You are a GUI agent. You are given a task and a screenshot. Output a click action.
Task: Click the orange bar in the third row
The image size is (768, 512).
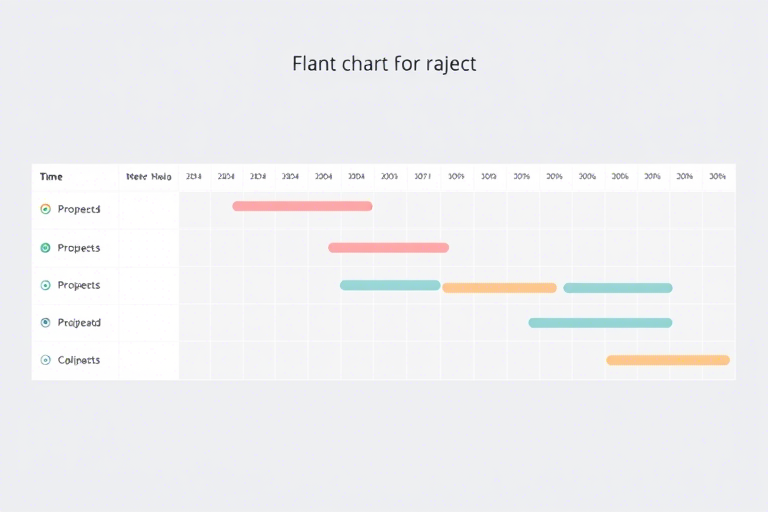[x=500, y=288]
